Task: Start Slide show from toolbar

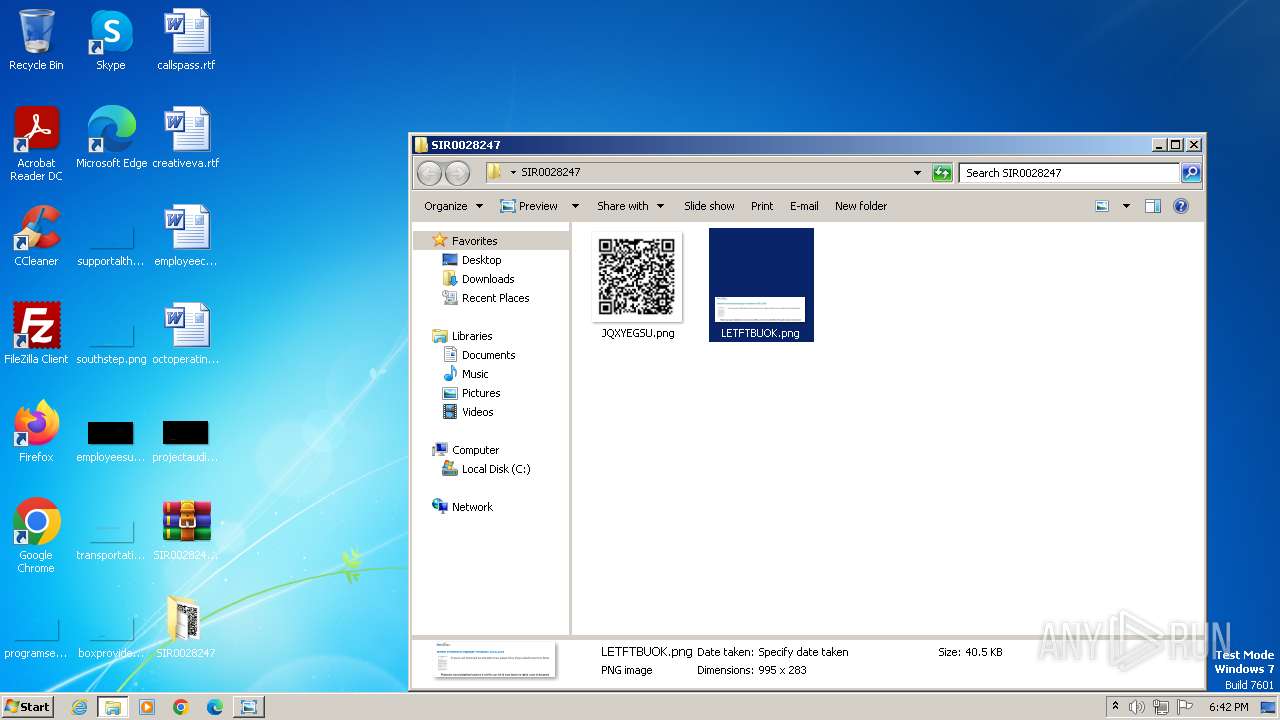Action: [x=709, y=206]
